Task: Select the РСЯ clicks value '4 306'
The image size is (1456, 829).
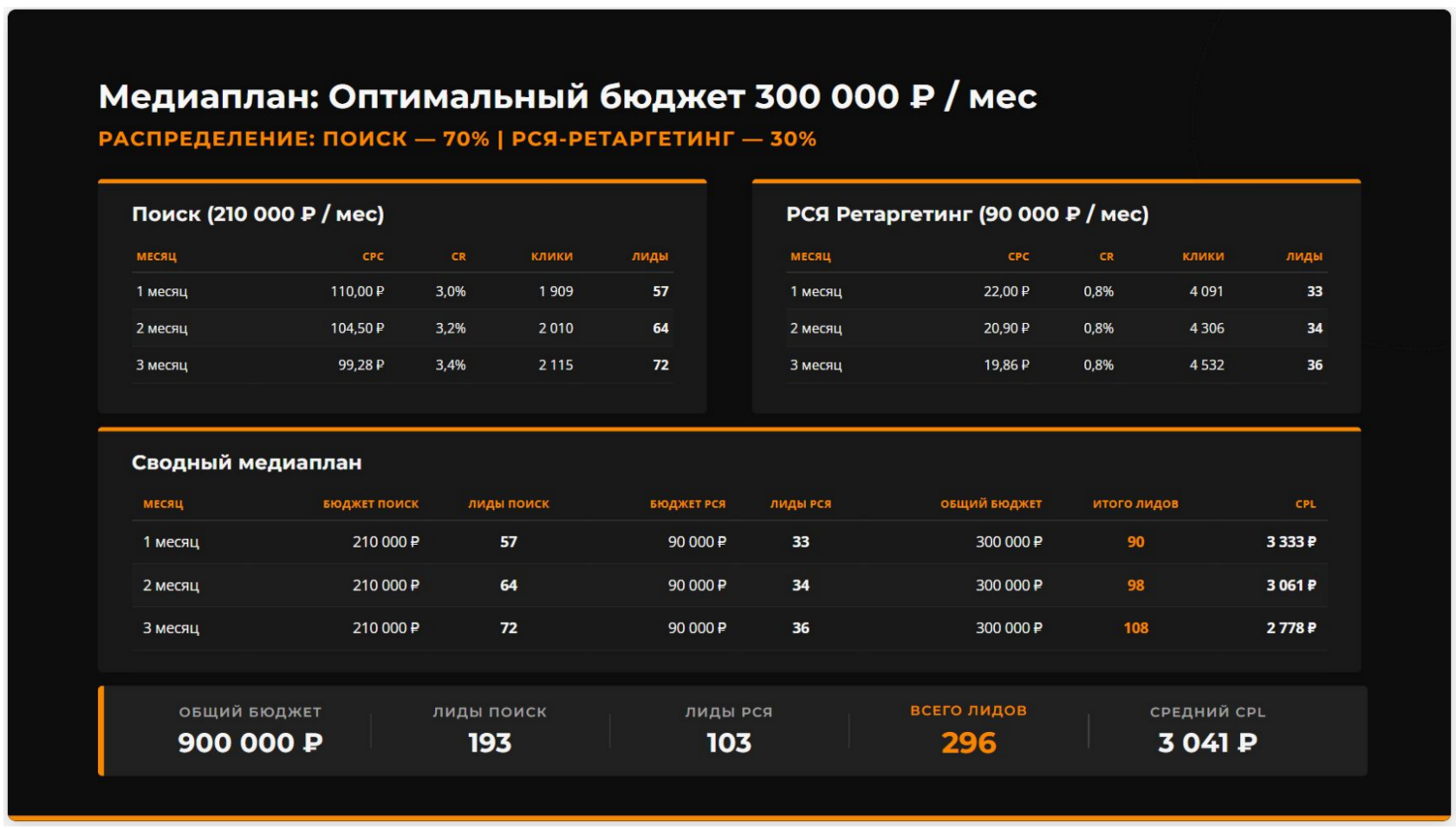Action: point(1206,328)
